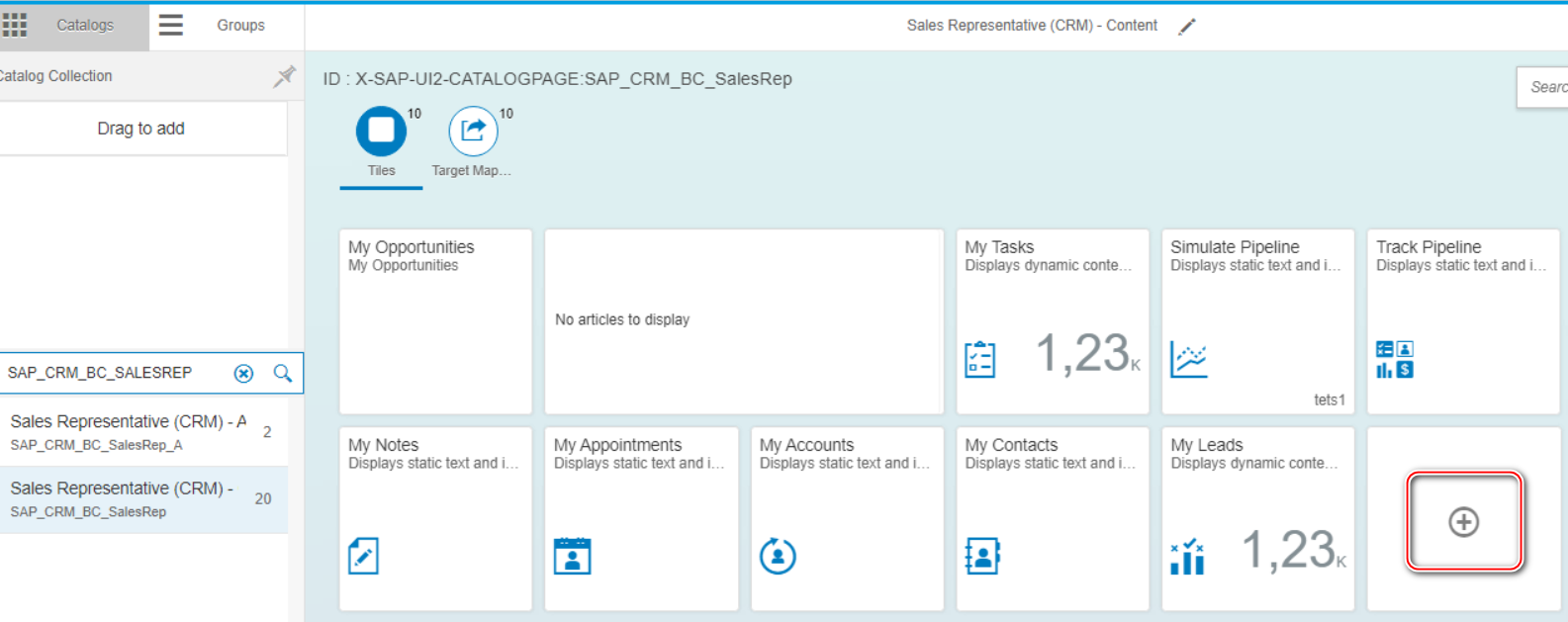Image resolution: width=1568 pixels, height=622 pixels.
Task: Clear the catalog search text
Action: click(x=243, y=373)
